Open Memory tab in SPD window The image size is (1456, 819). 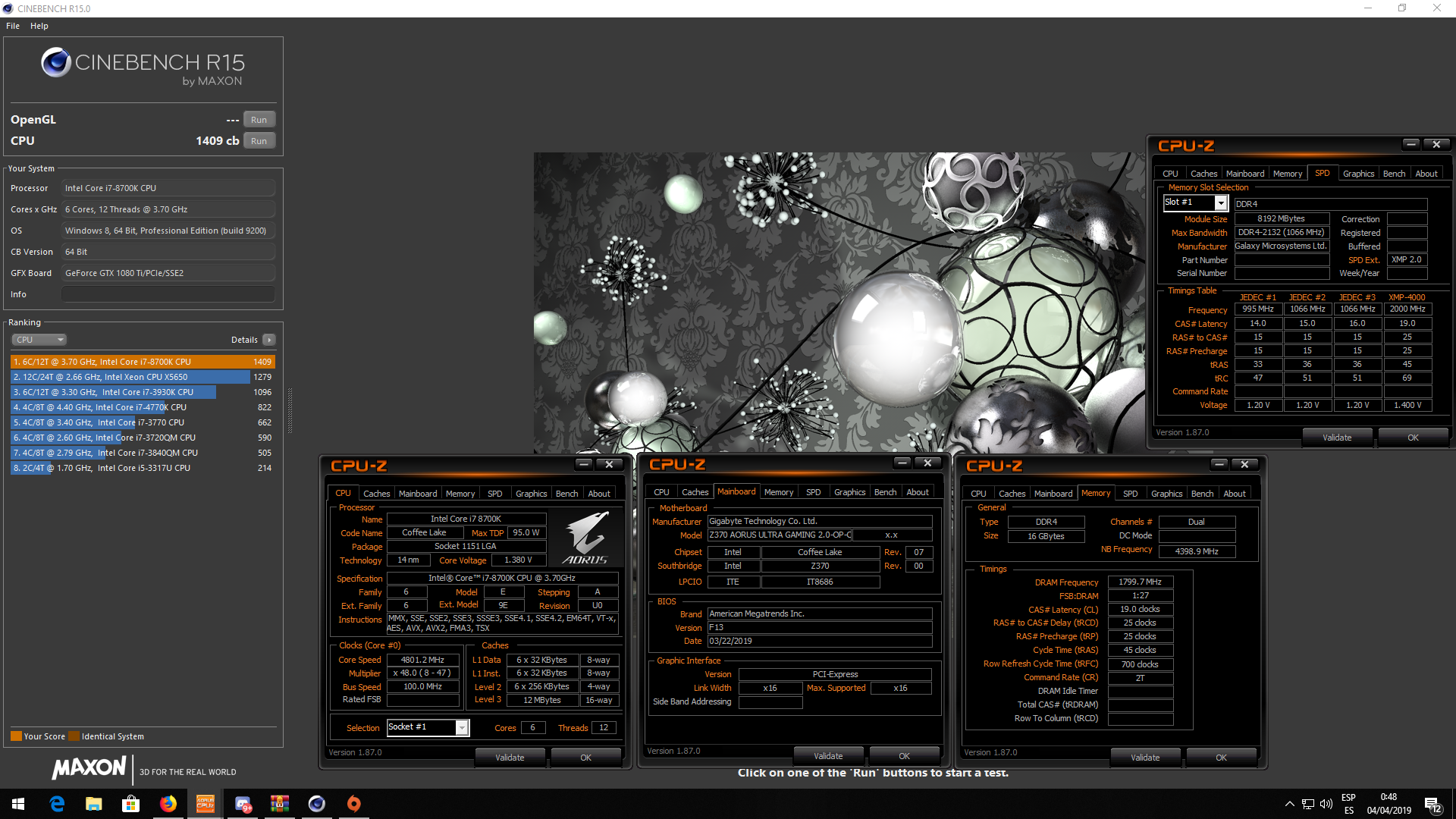1288,174
